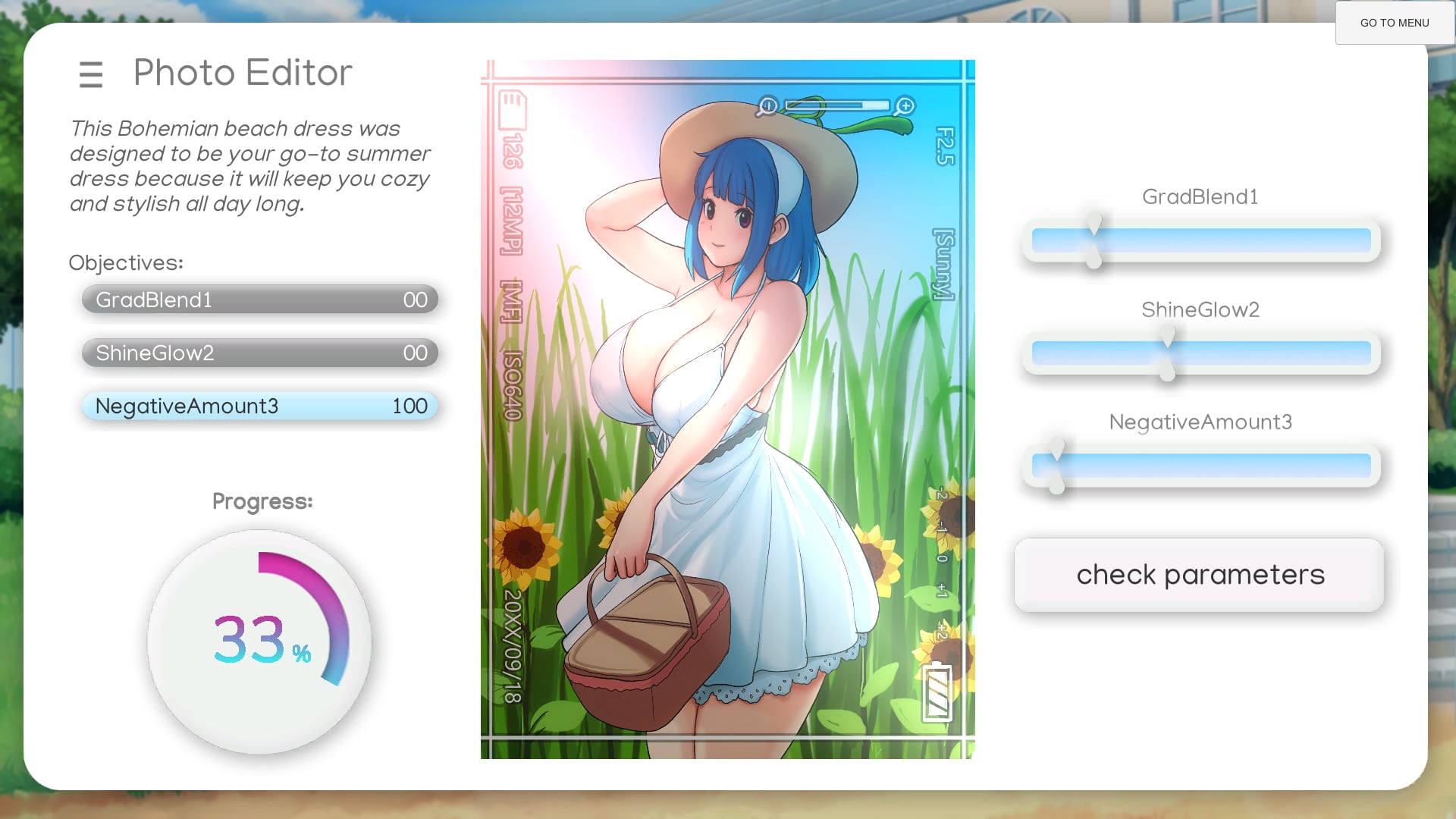Click the ShineGlow2 slider handle
Screen dimensions: 1456x819
click(x=1167, y=353)
